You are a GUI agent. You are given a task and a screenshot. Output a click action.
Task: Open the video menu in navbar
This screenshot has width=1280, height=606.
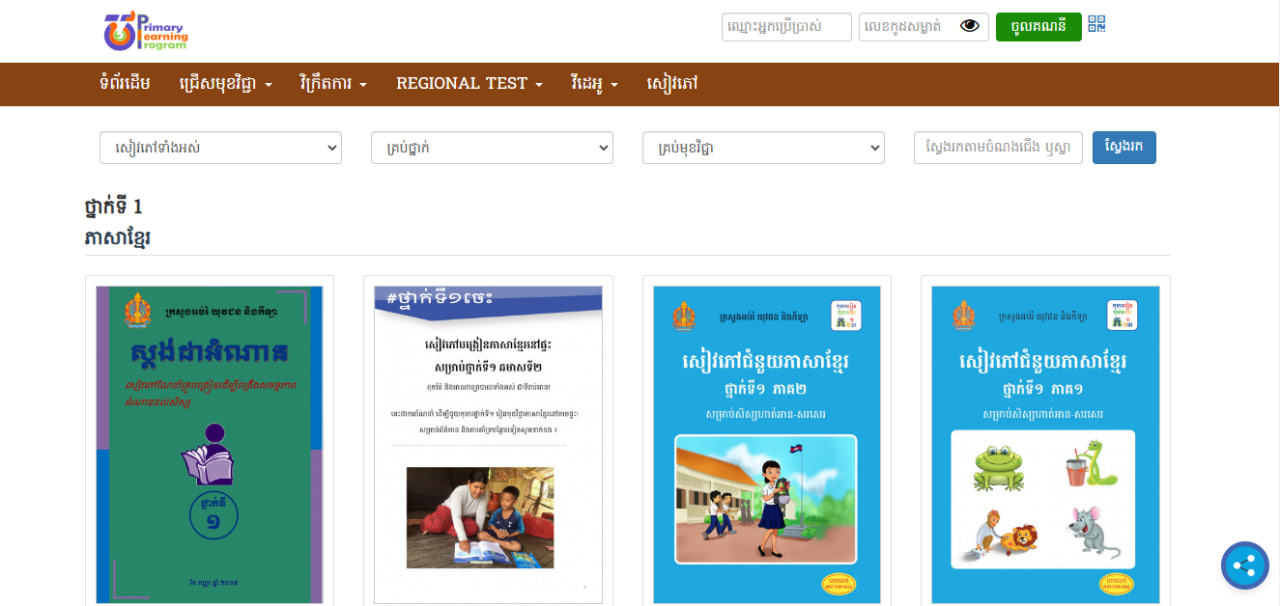(594, 84)
